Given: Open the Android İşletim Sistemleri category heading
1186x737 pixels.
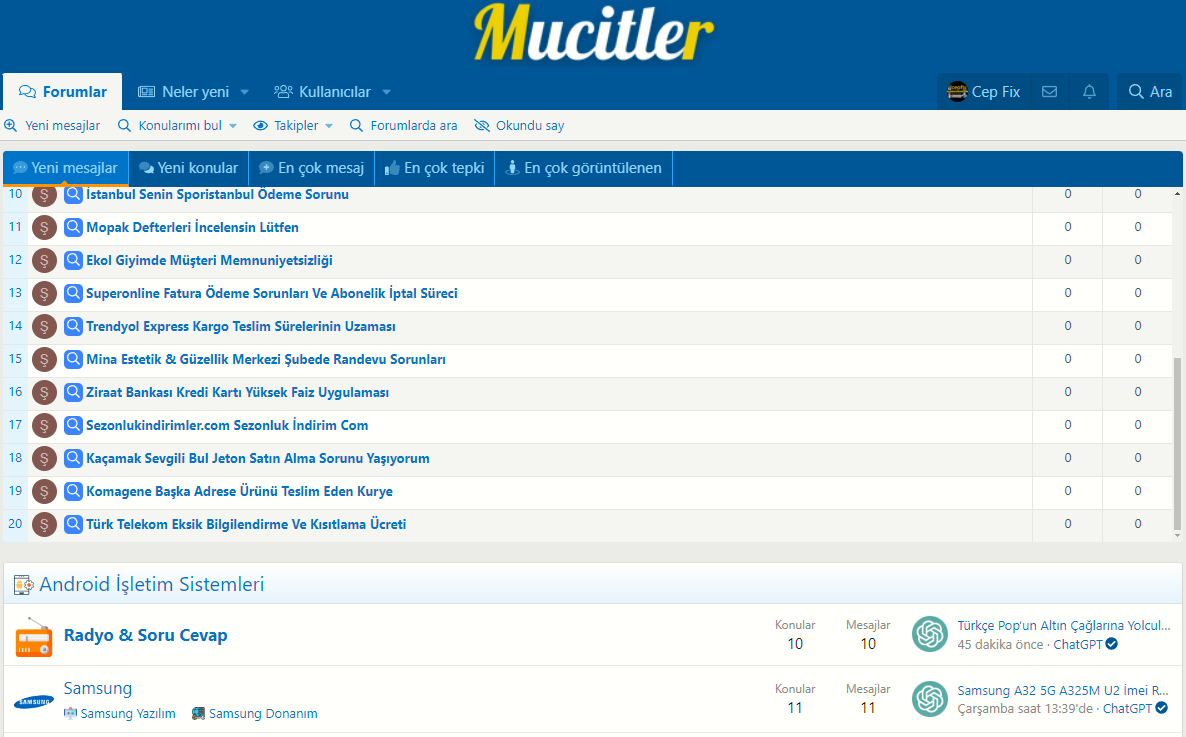Looking at the screenshot, I should pos(151,584).
